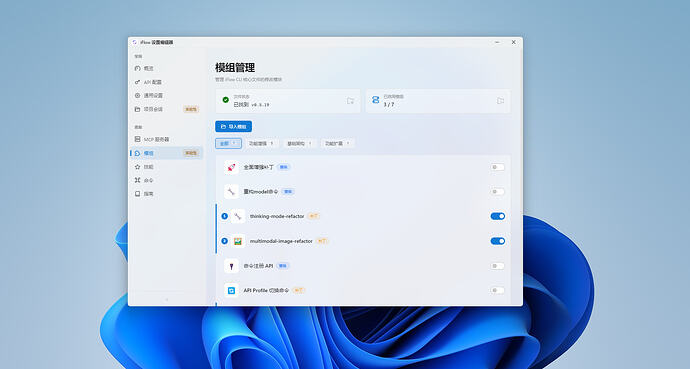Click the blue import module button
This screenshot has height=369, width=690.
(234, 127)
